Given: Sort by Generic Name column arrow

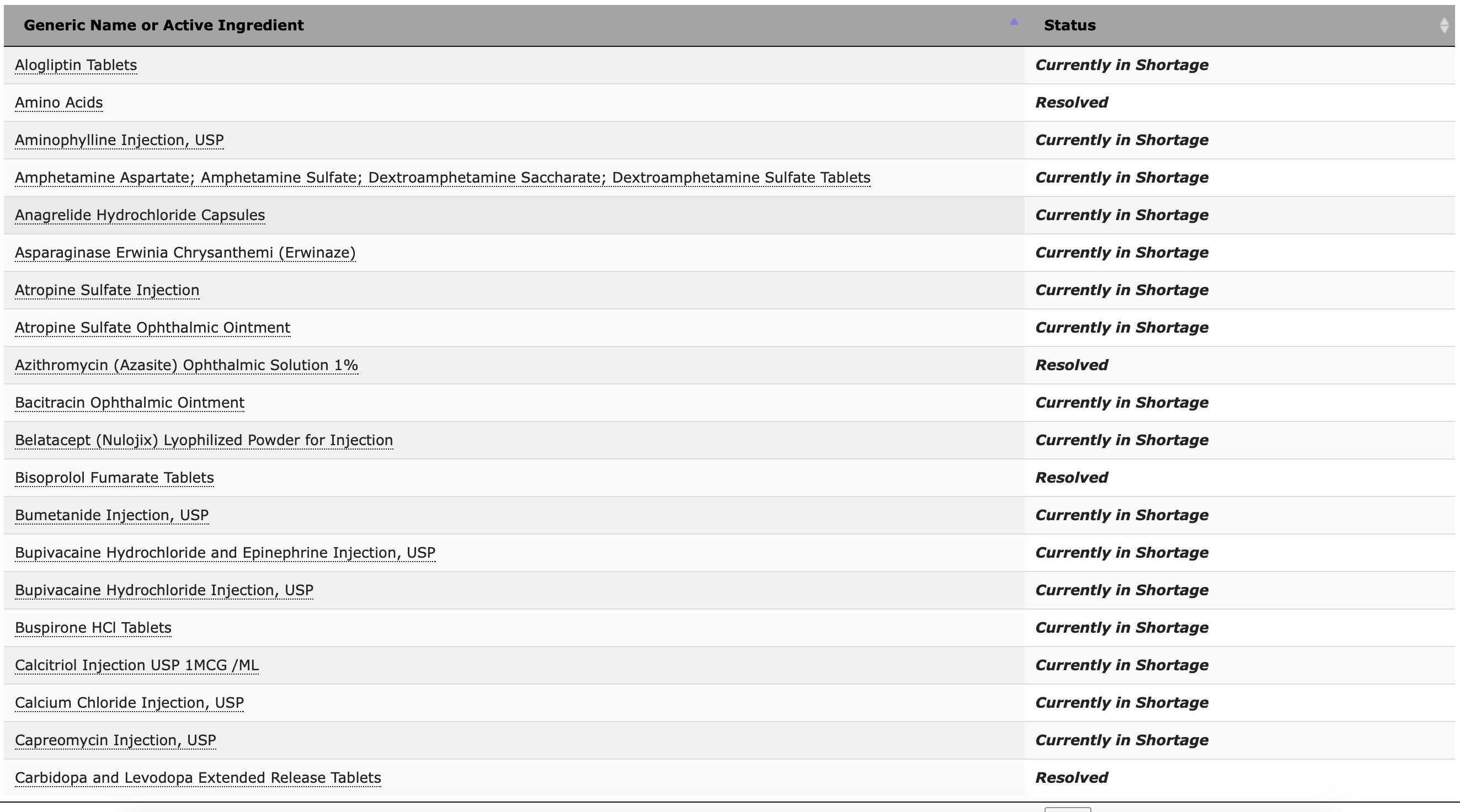Looking at the screenshot, I should tap(1014, 22).
